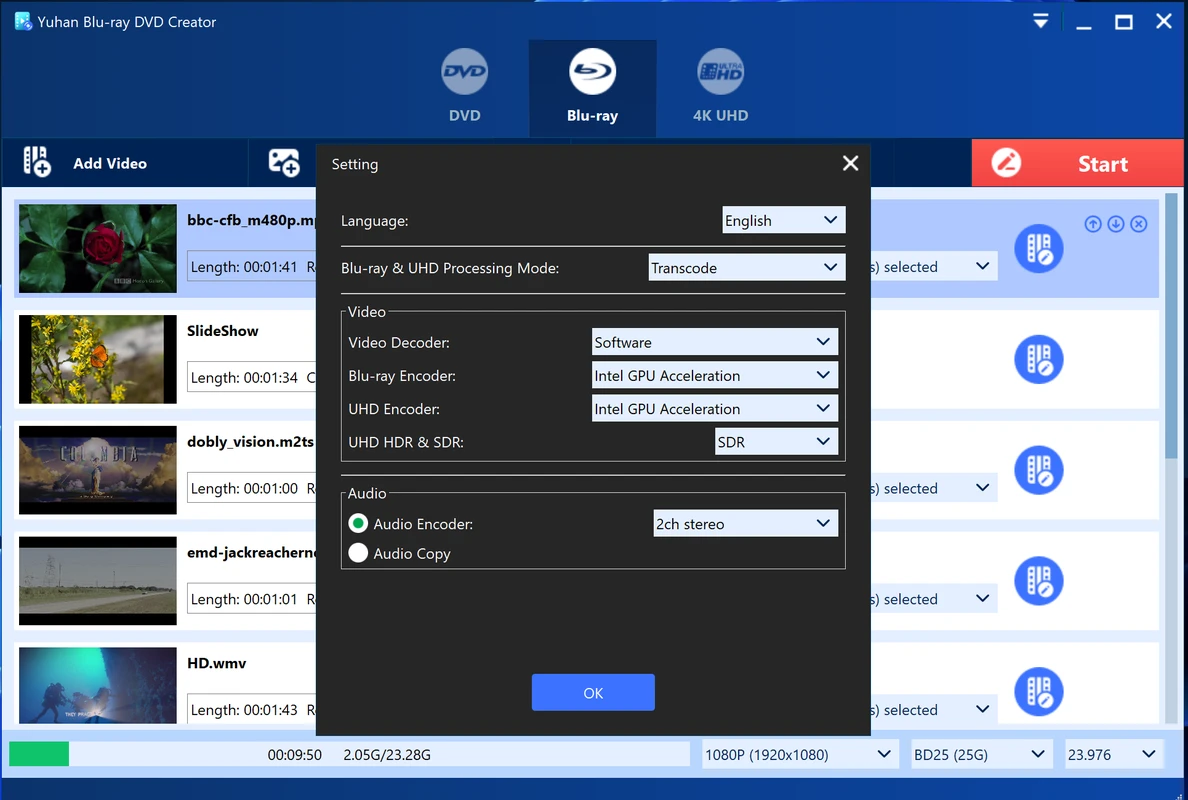
Task: Open the 2ch stereo audio dropdown
Action: point(746,523)
